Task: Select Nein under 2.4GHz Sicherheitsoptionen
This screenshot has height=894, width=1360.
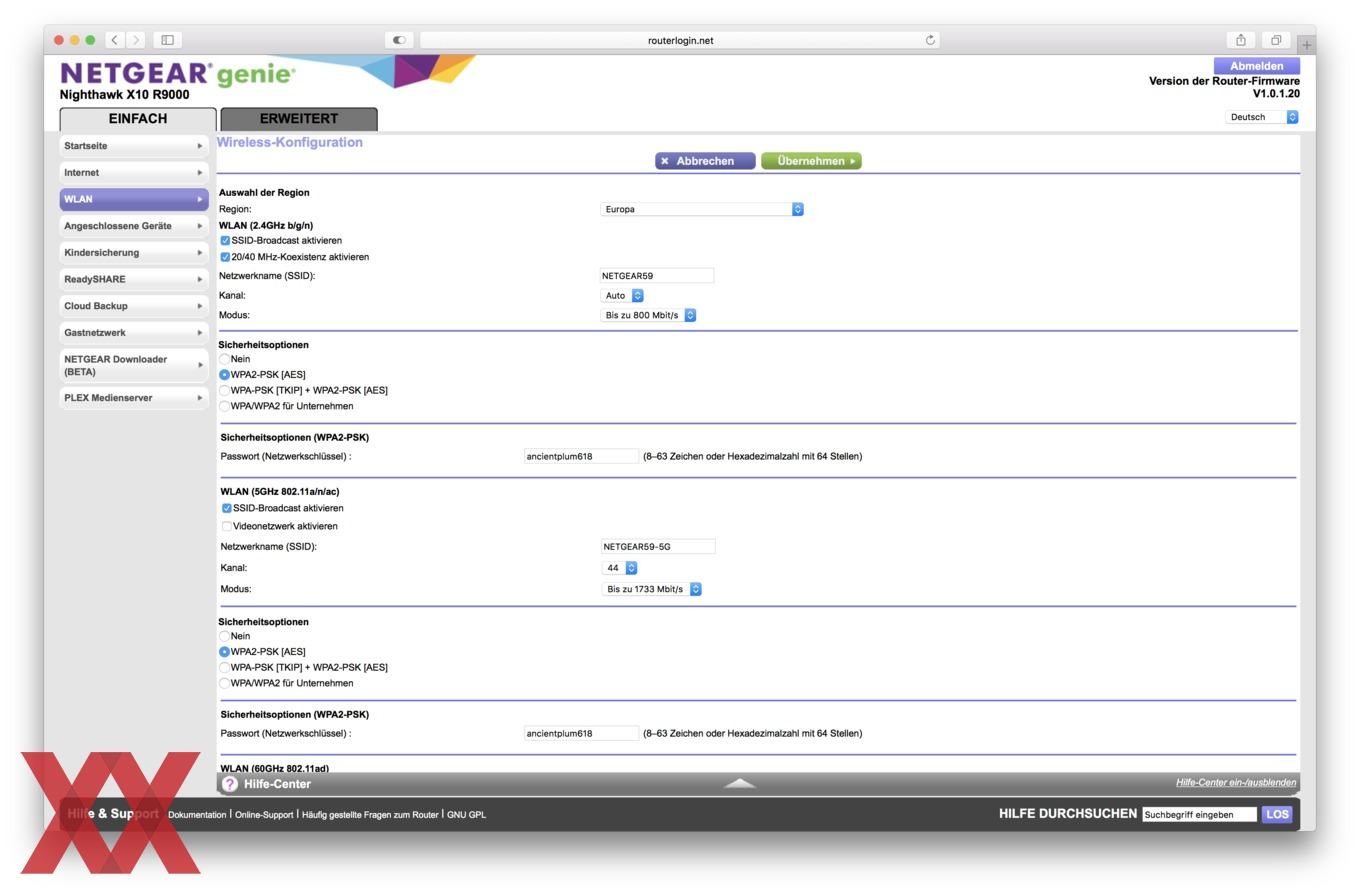Action: pos(224,359)
